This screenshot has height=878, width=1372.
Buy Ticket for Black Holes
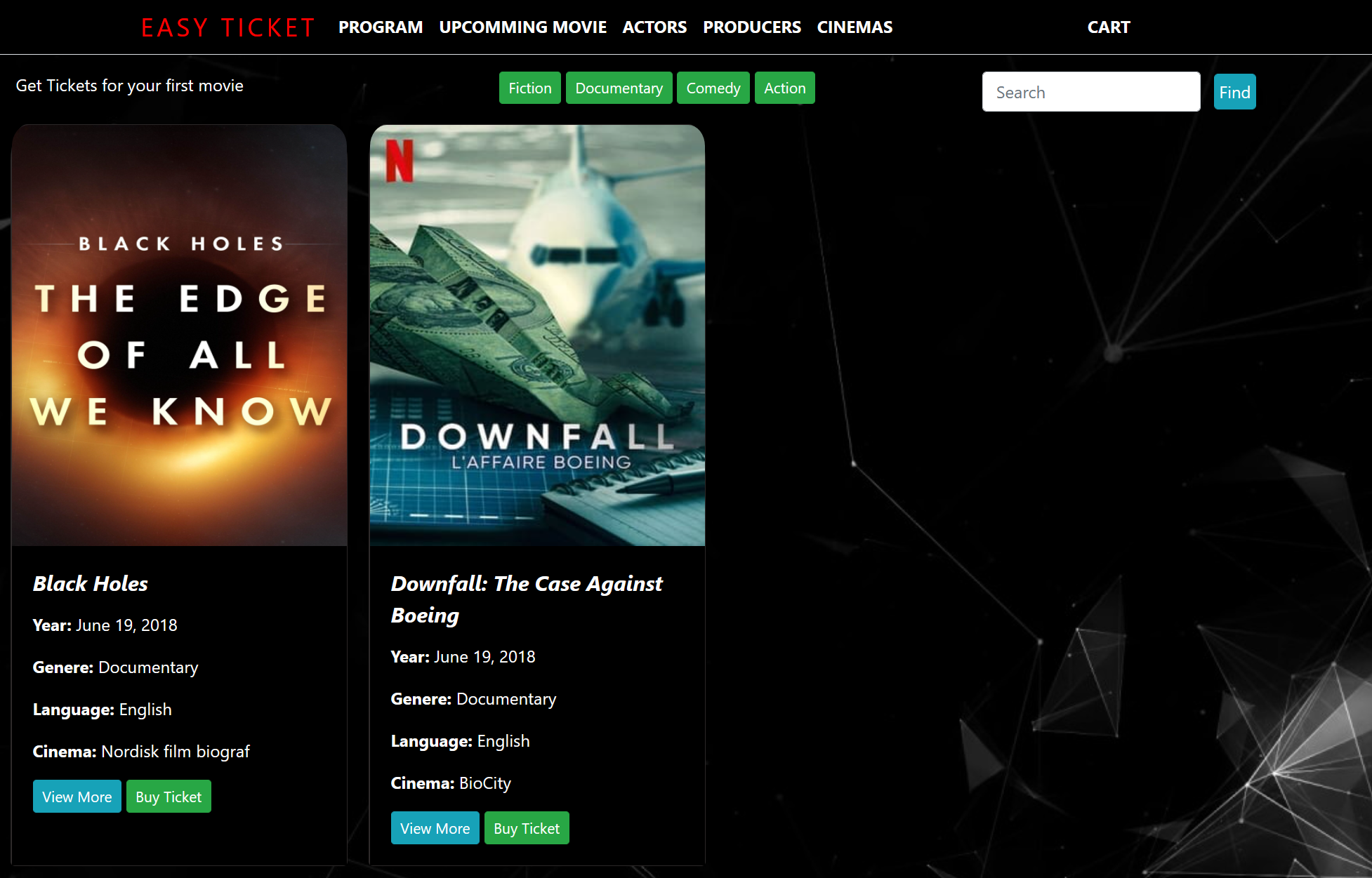pos(169,797)
